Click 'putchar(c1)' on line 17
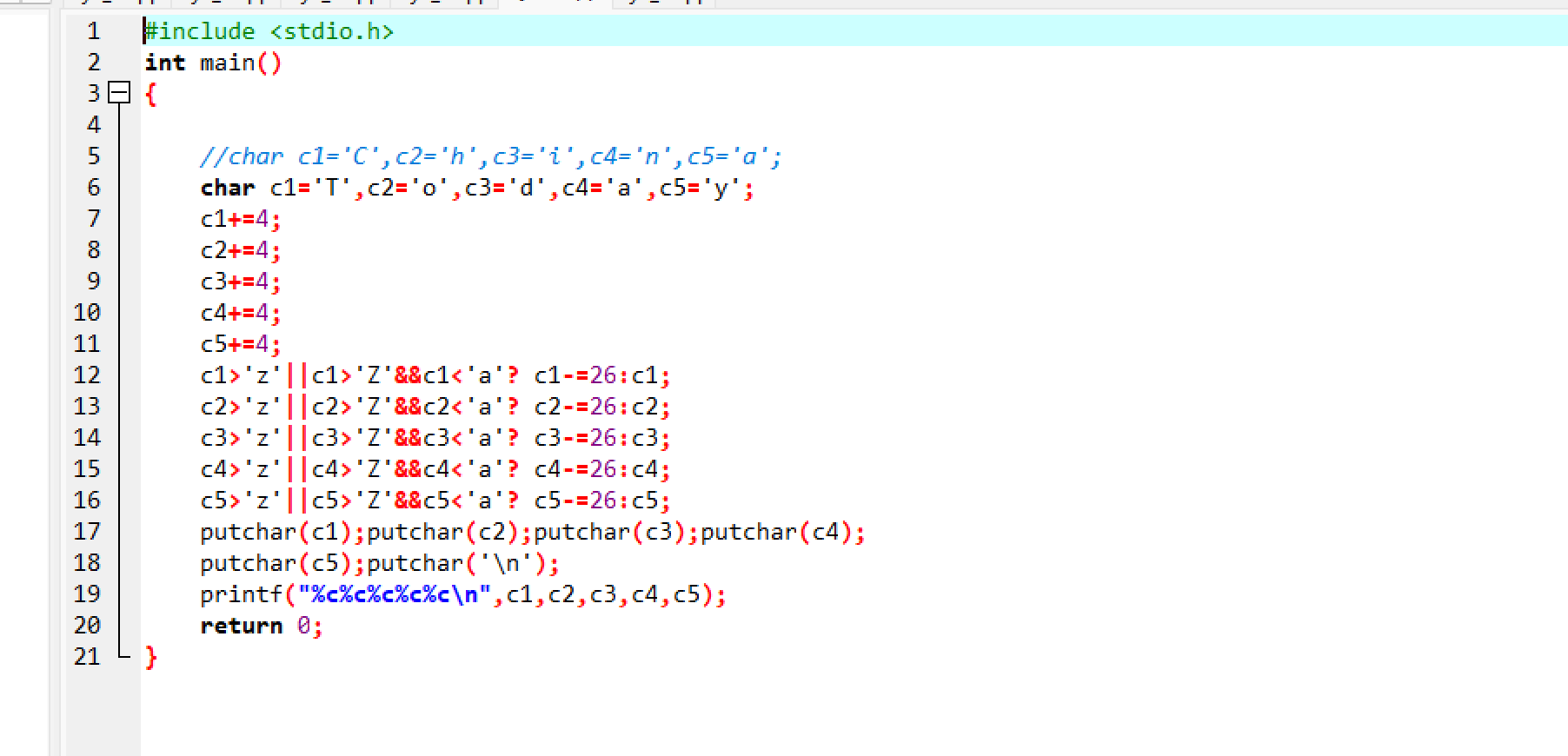The width and height of the screenshot is (1568, 756). (276, 532)
